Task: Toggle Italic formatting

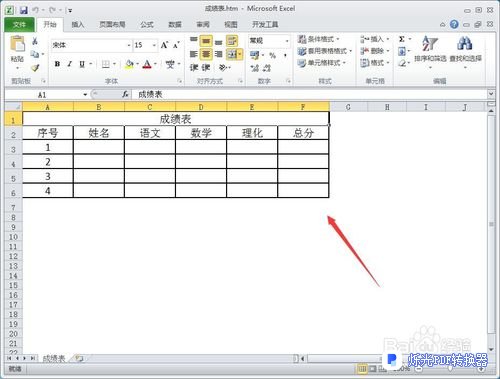Action: pyautogui.click(x=70, y=64)
